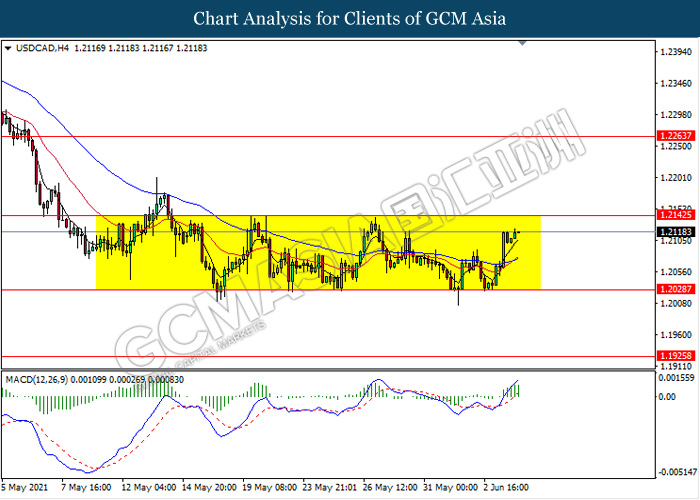Click the 12 May 04:00 time label
Screen dimensions: 700x500
(x=149, y=488)
